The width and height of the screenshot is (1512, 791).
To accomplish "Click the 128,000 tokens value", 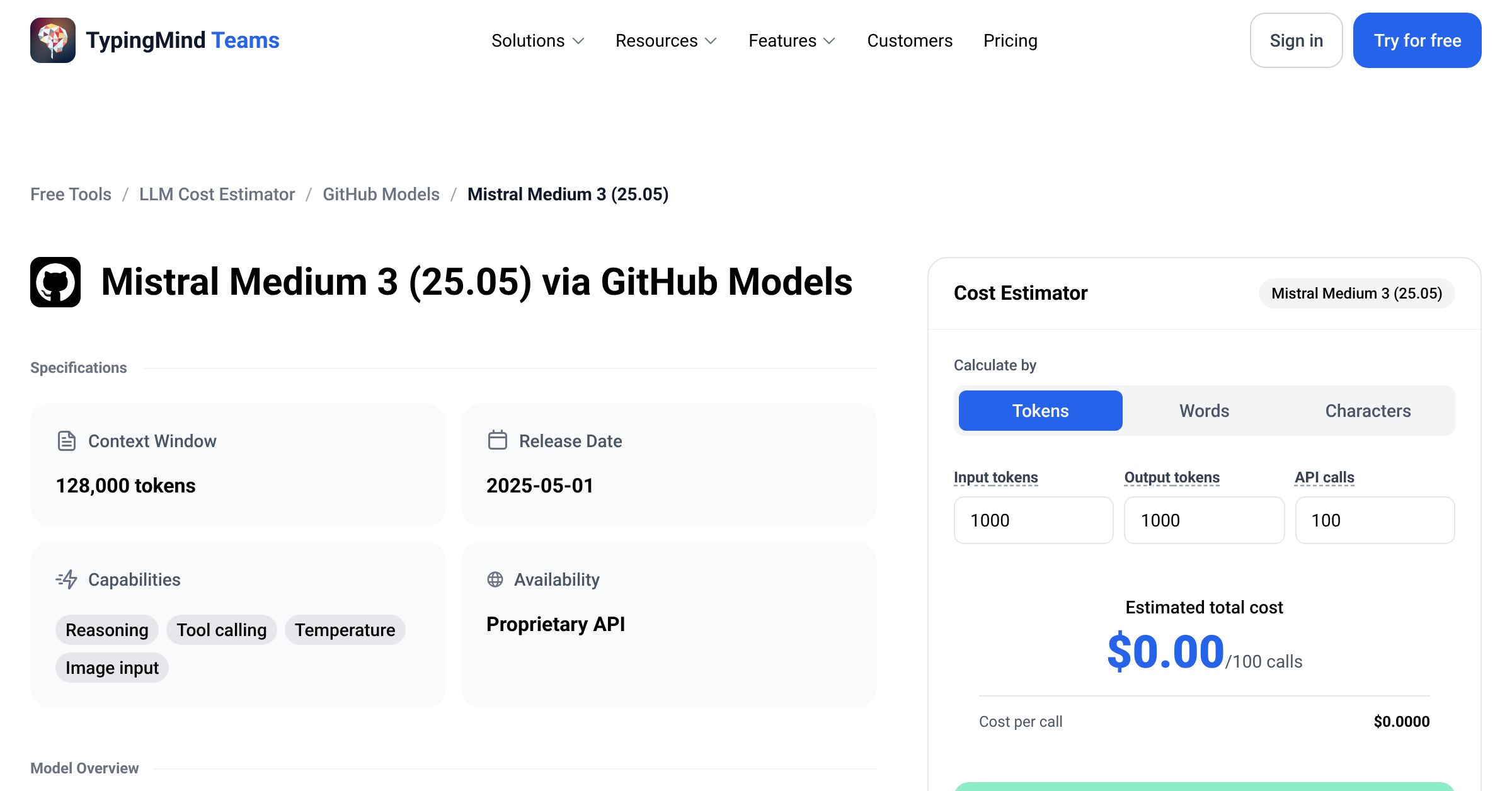I will (x=125, y=486).
